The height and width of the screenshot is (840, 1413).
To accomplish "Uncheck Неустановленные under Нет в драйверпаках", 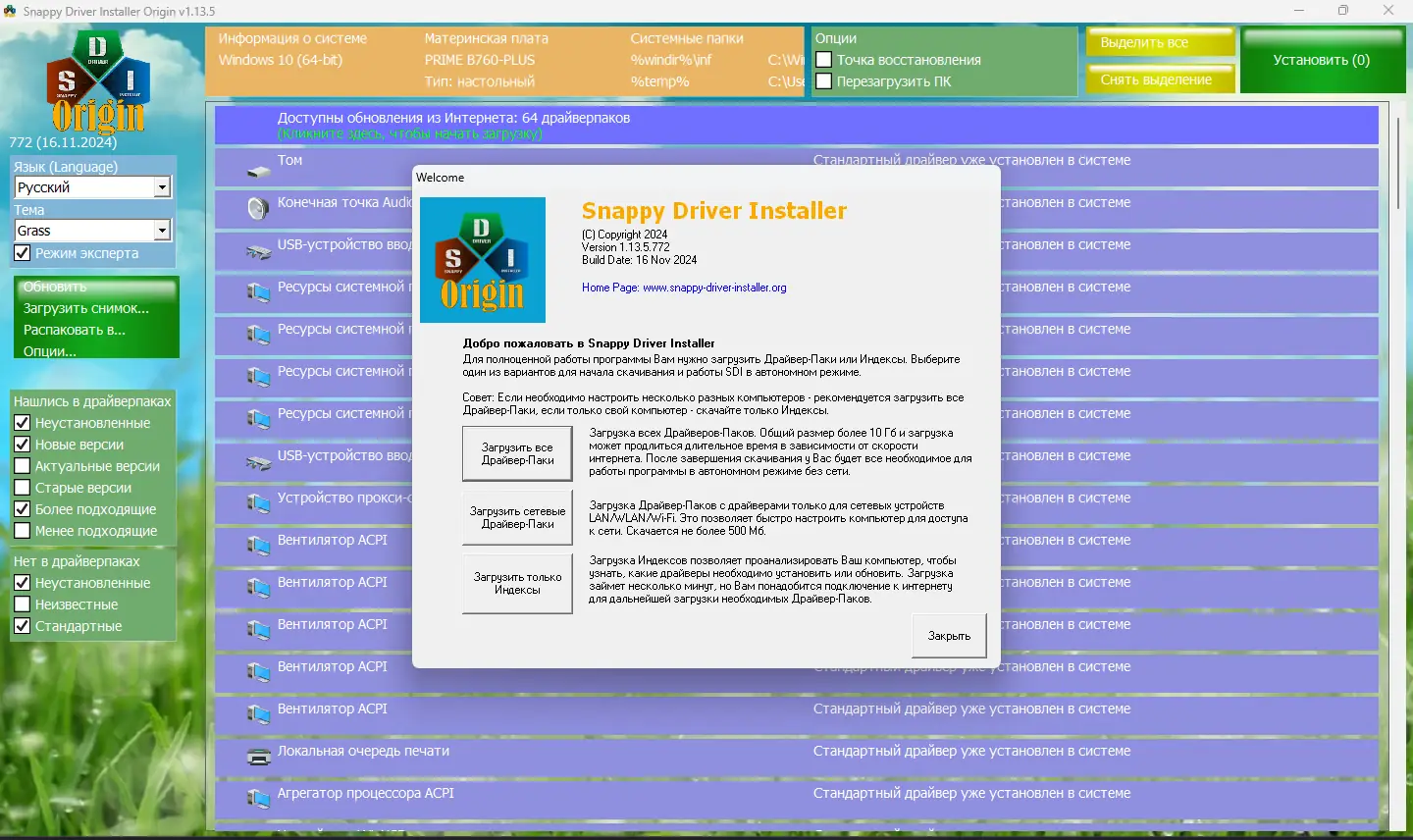I will [23, 583].
